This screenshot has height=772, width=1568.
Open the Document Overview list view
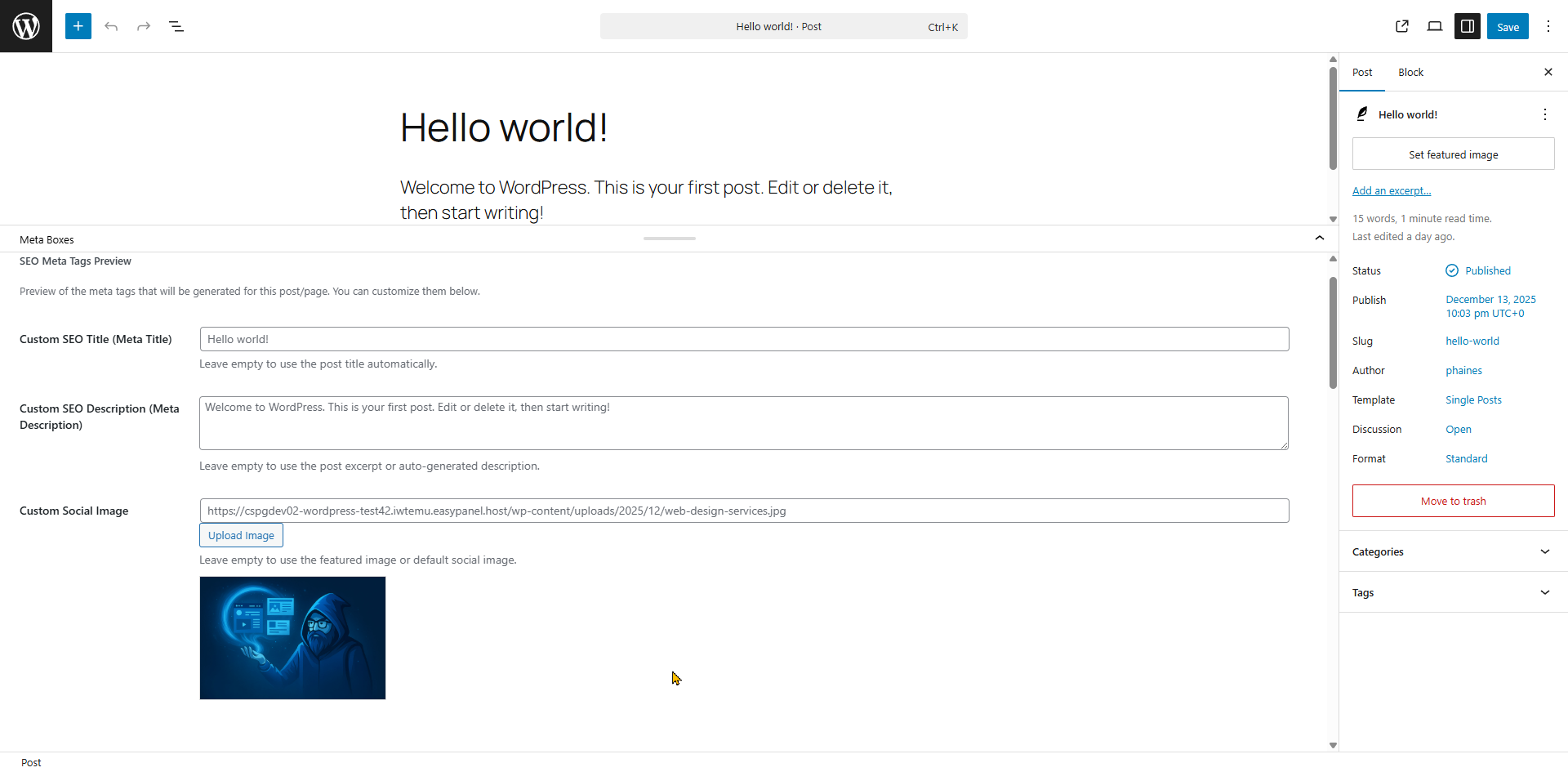176,25
